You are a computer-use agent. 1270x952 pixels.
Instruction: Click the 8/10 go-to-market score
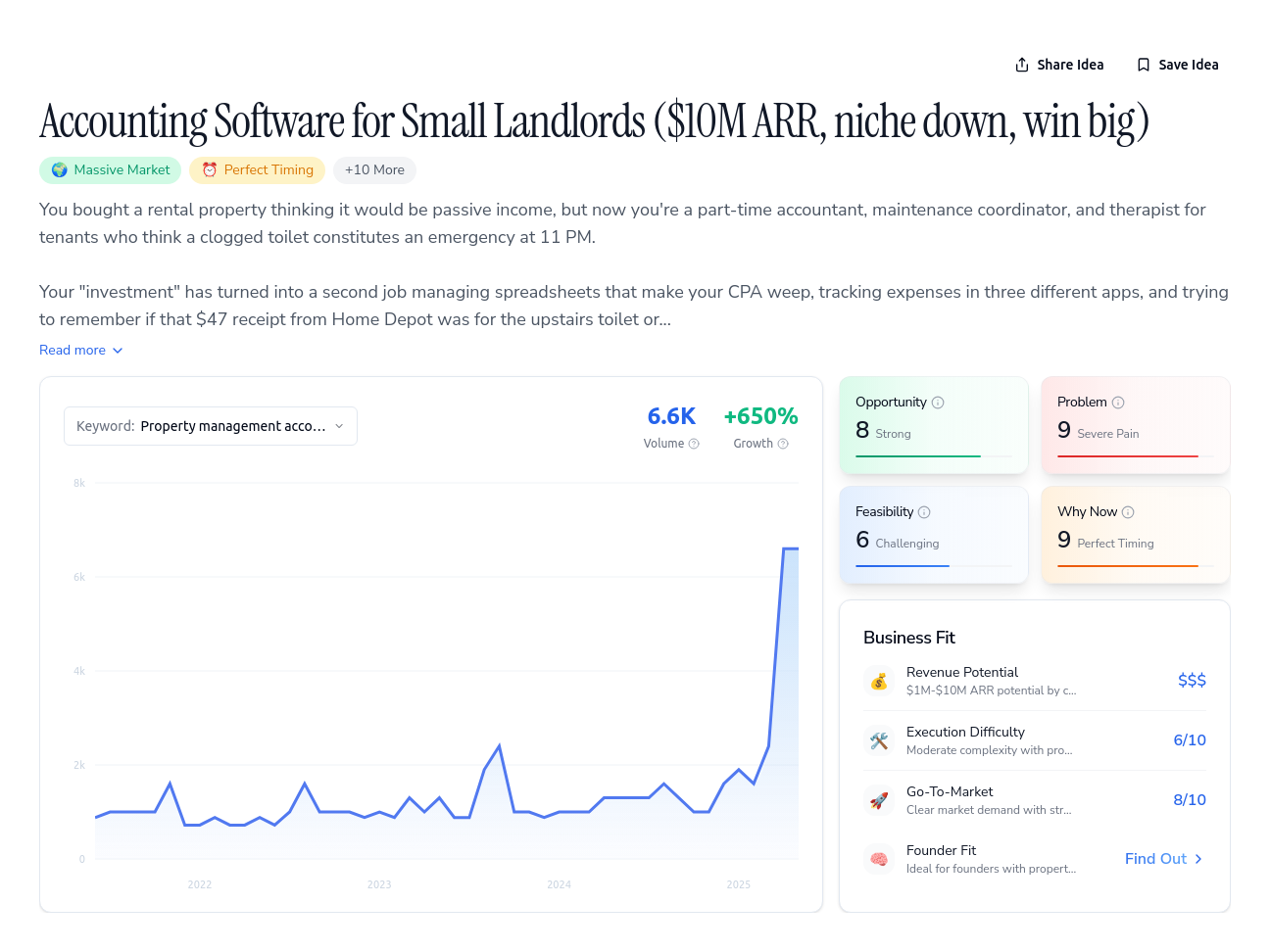coord(1190,800)
